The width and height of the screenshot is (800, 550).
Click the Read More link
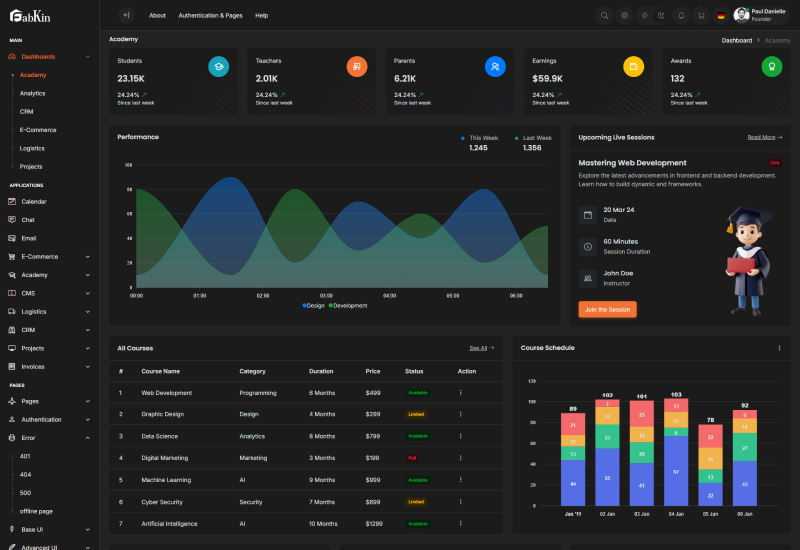coord(764,137)
